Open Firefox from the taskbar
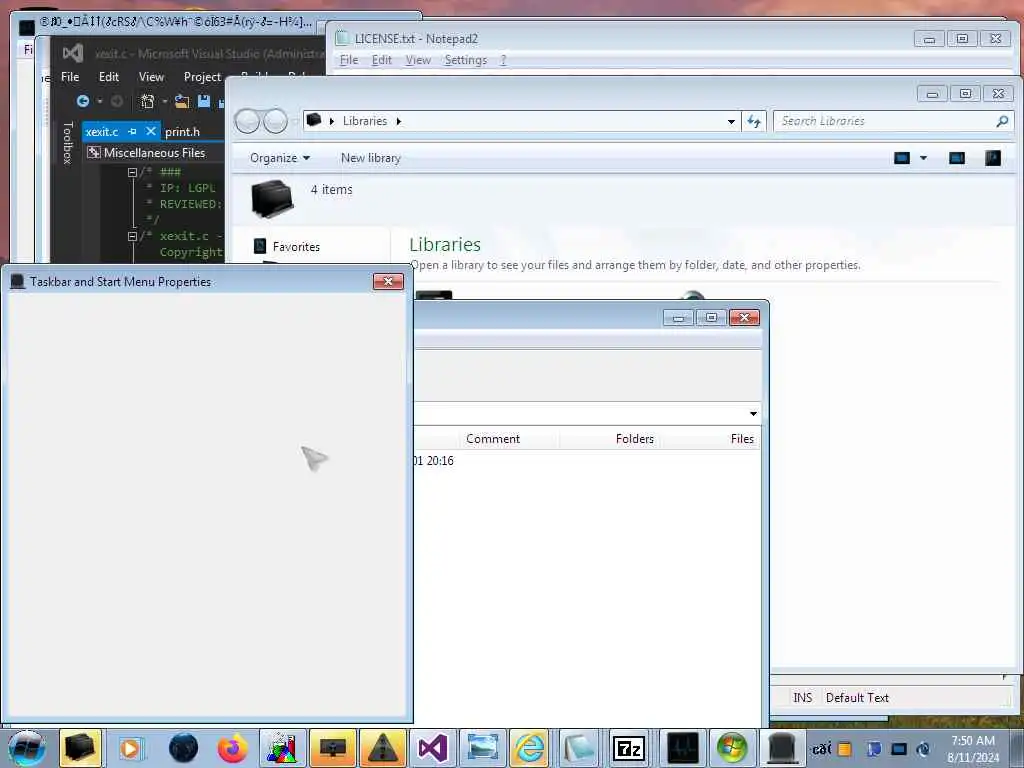1024x768 pixels. 232,748
